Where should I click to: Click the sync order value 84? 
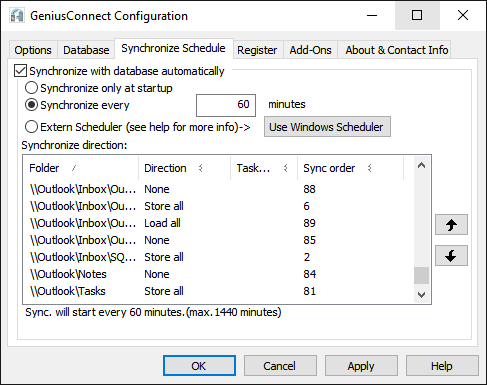[309, 274]
